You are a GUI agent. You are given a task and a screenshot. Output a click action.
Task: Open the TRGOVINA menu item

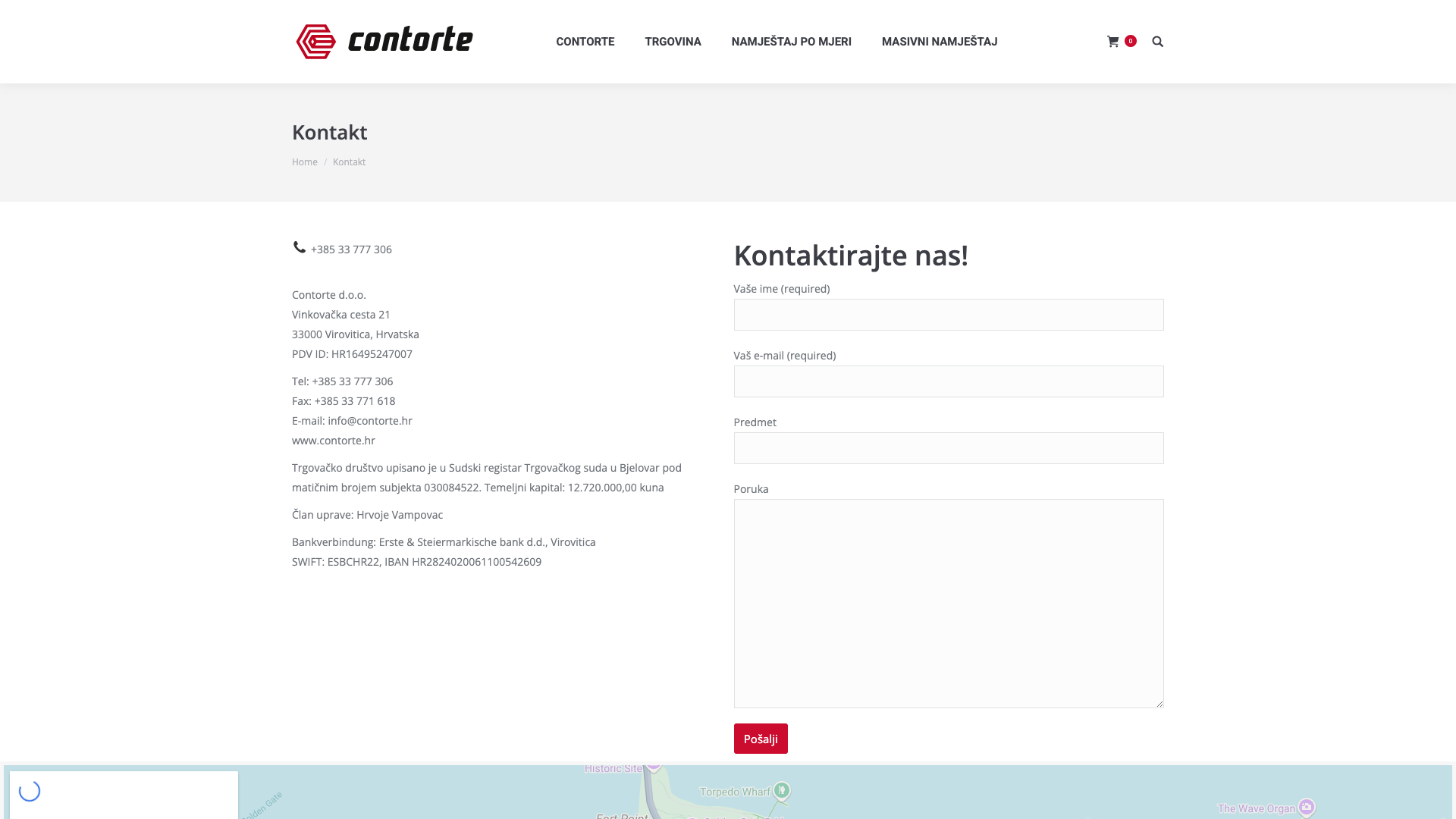click(x=673, y=42)
